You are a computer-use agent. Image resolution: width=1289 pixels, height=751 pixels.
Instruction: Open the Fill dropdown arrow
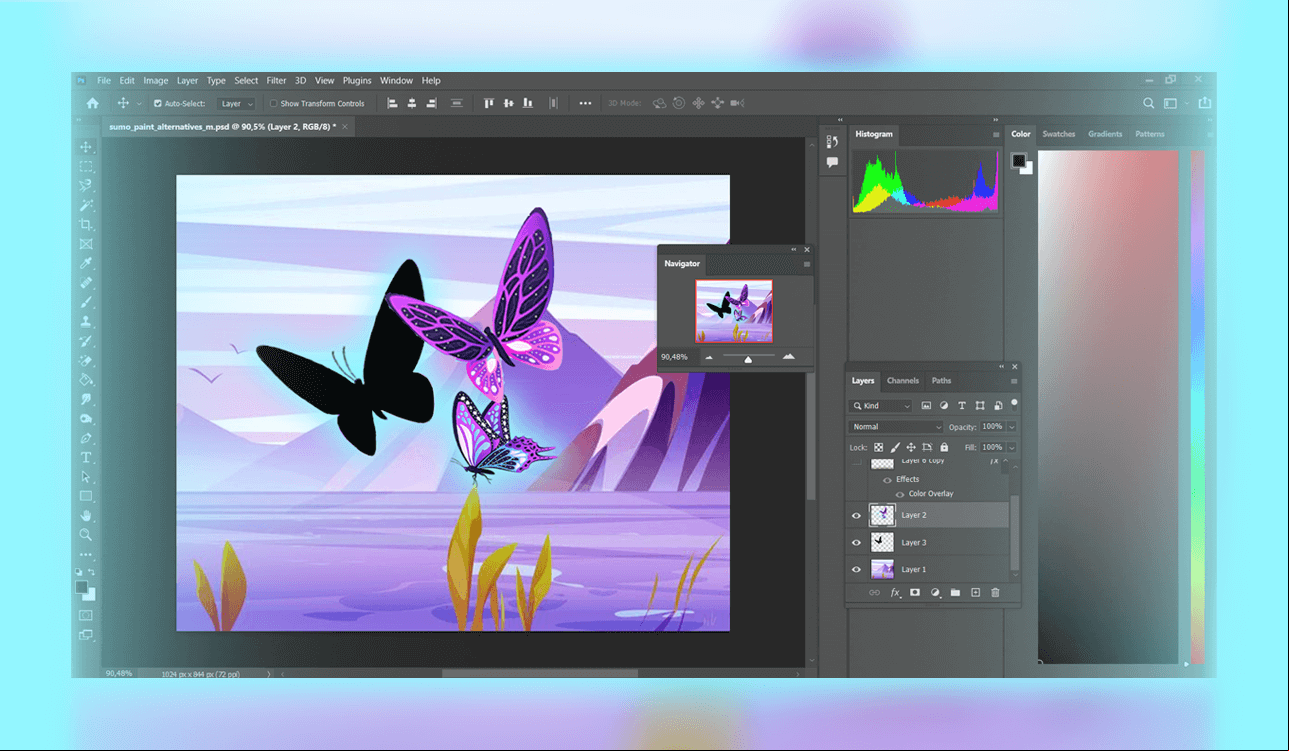[x=1012, y=447]
